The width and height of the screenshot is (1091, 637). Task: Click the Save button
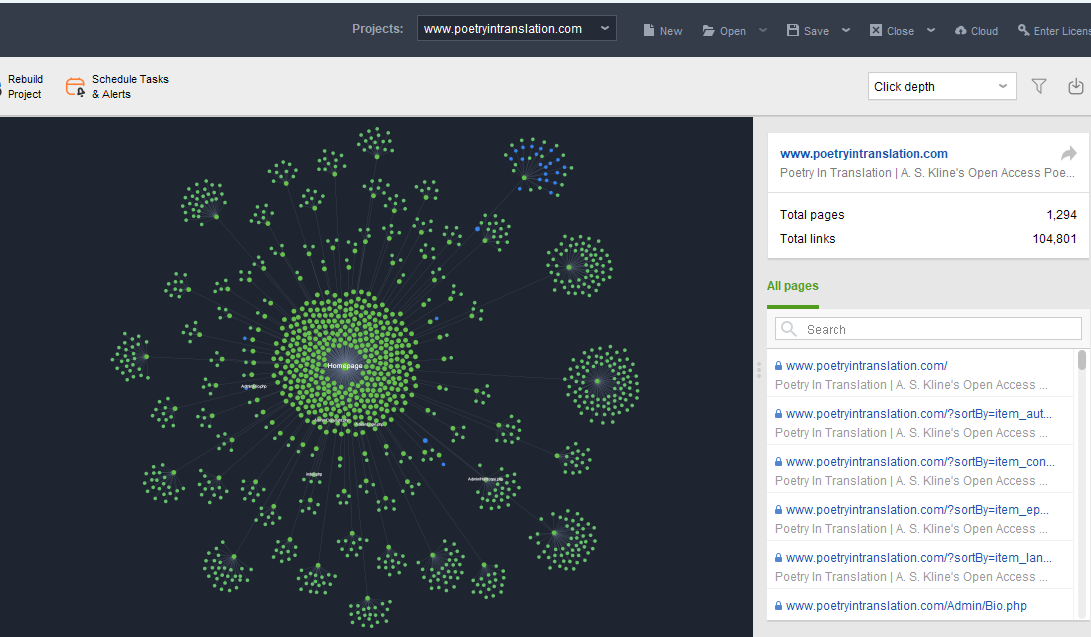808,31
